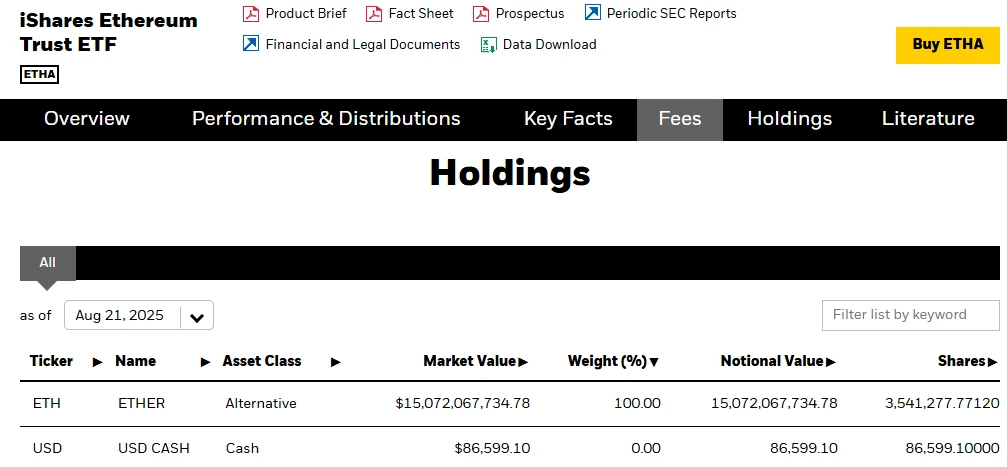
Task: Click the Financial and Legal Documents icon
Action: point(250,45)
